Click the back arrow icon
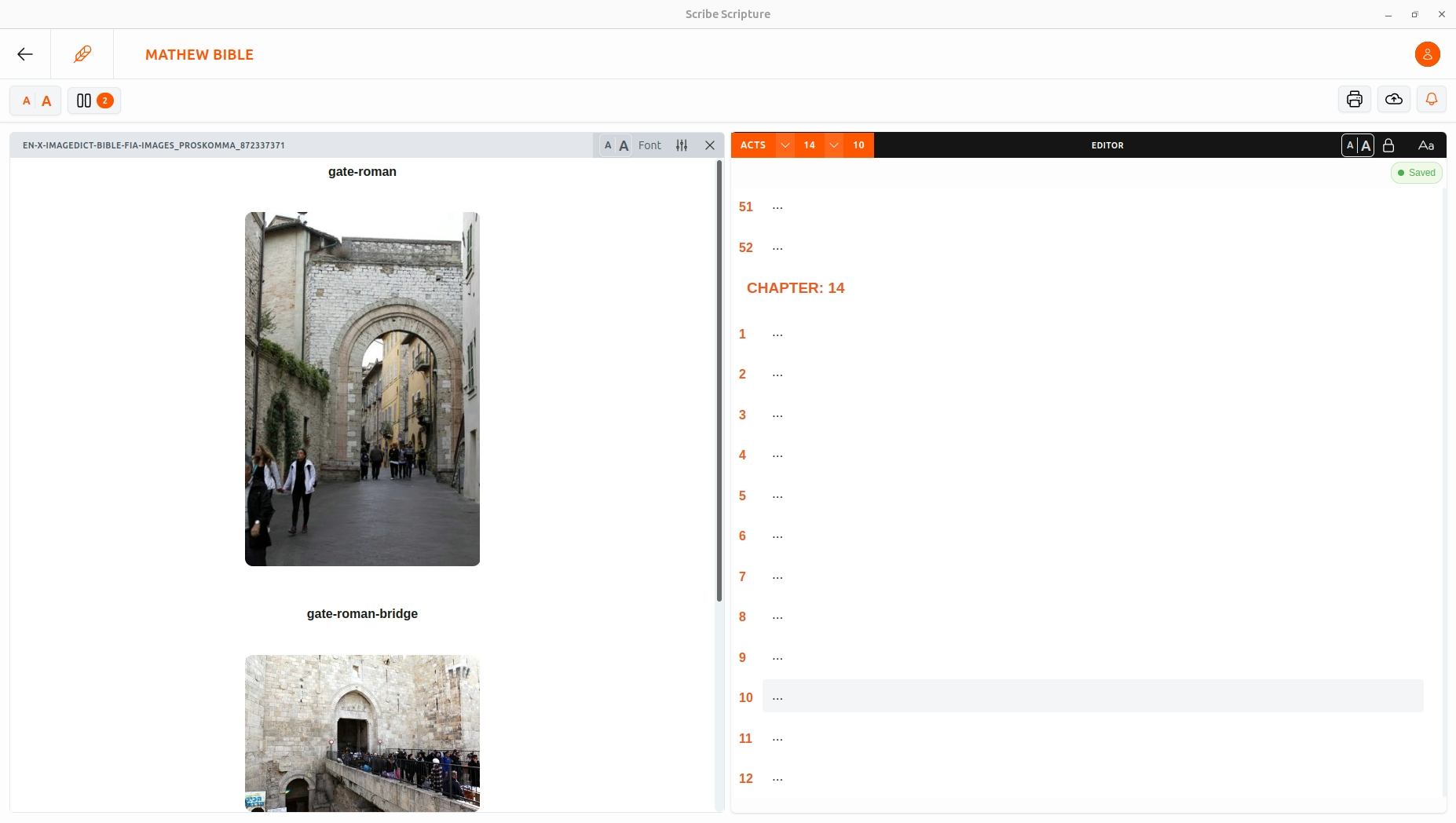1456x823 pixels. click(25, 54)
